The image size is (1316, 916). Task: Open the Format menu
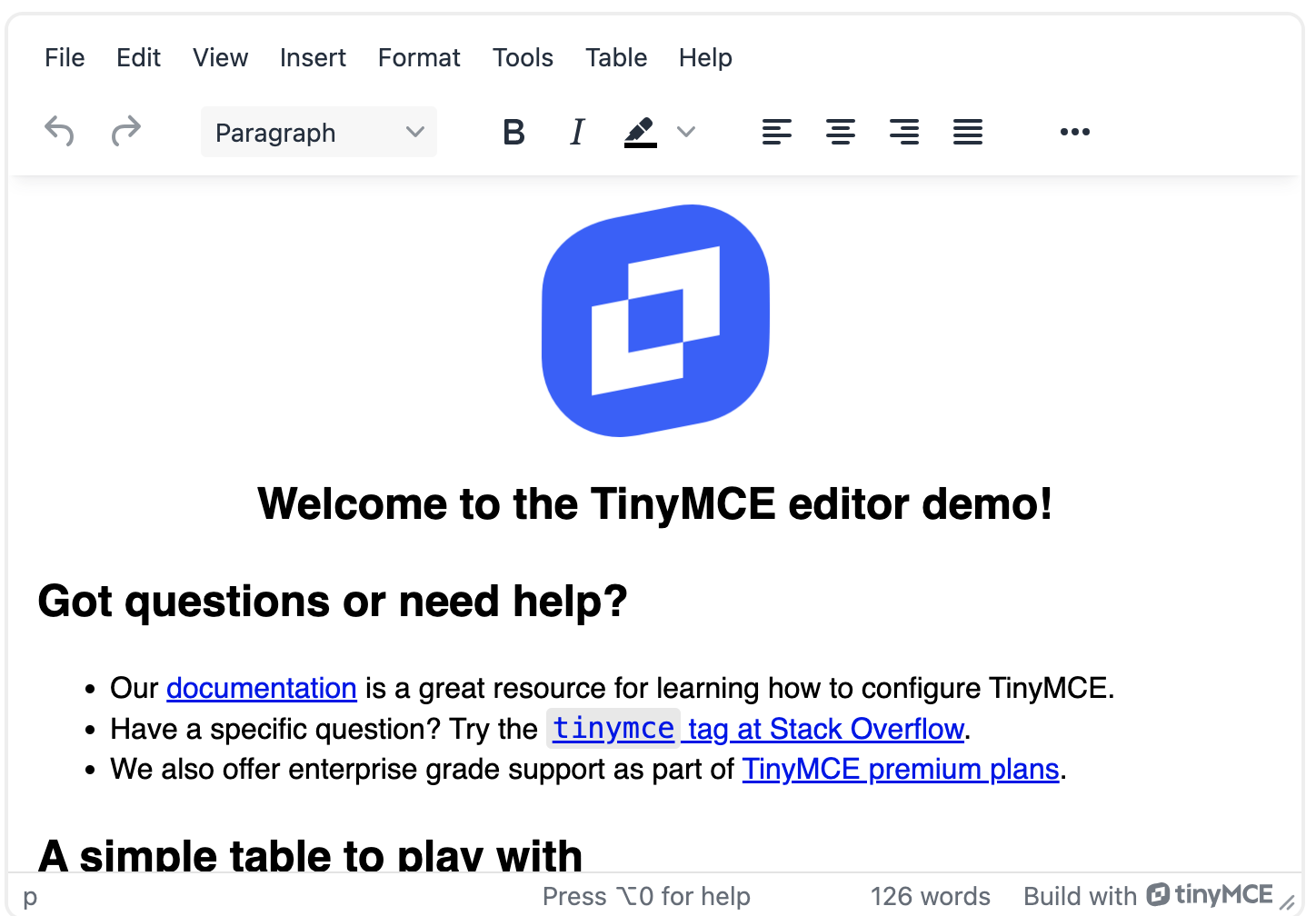(x=419, y=57)
